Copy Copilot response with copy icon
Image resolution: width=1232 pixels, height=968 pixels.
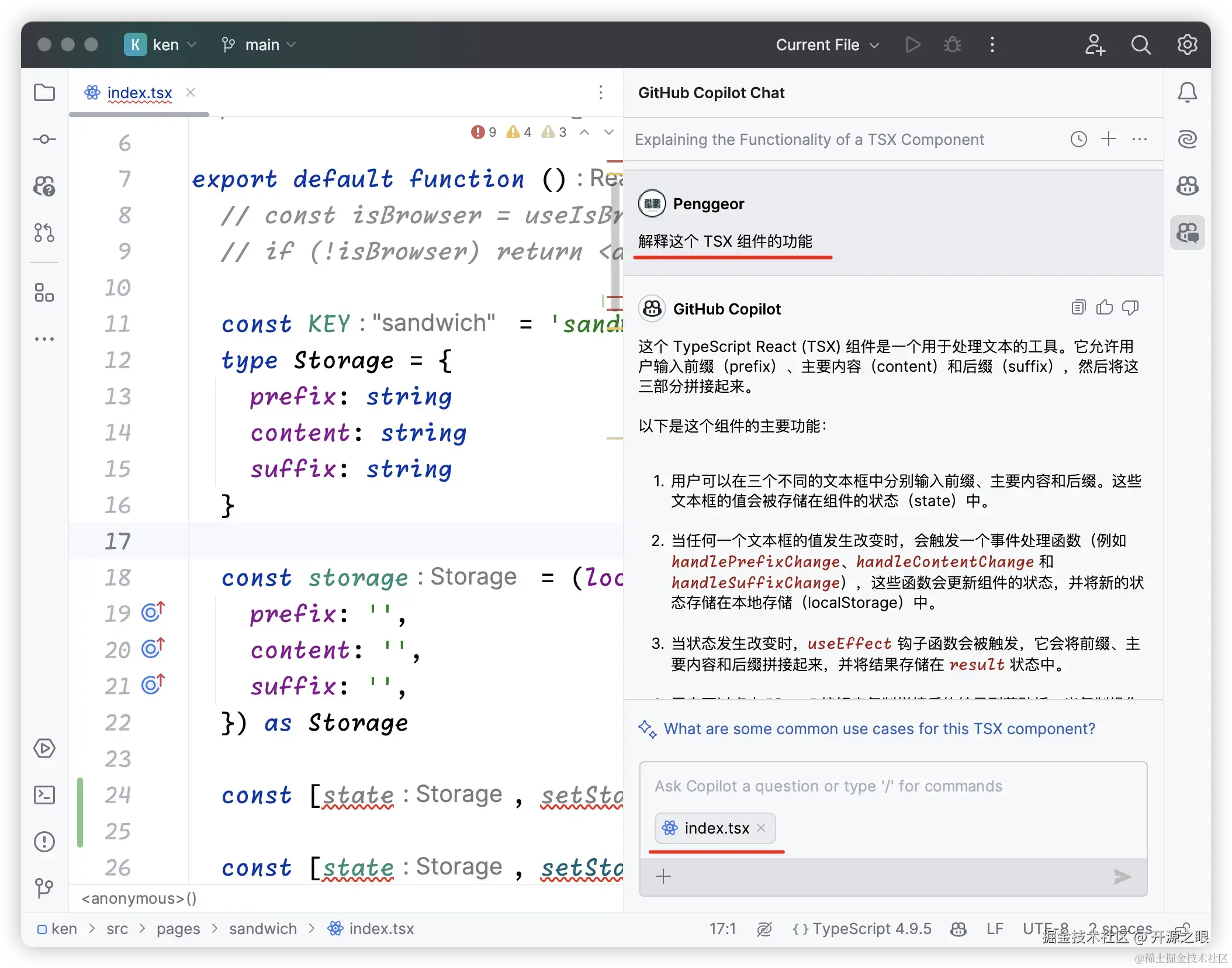pos(1078,307)
